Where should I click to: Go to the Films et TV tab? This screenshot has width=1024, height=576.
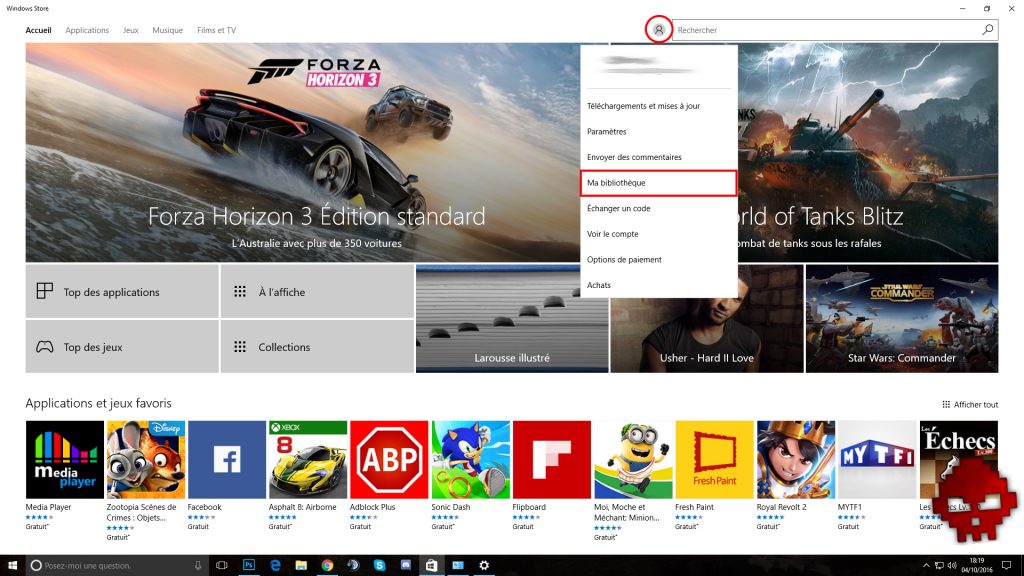pyautogui.click(x=216, y=30)
